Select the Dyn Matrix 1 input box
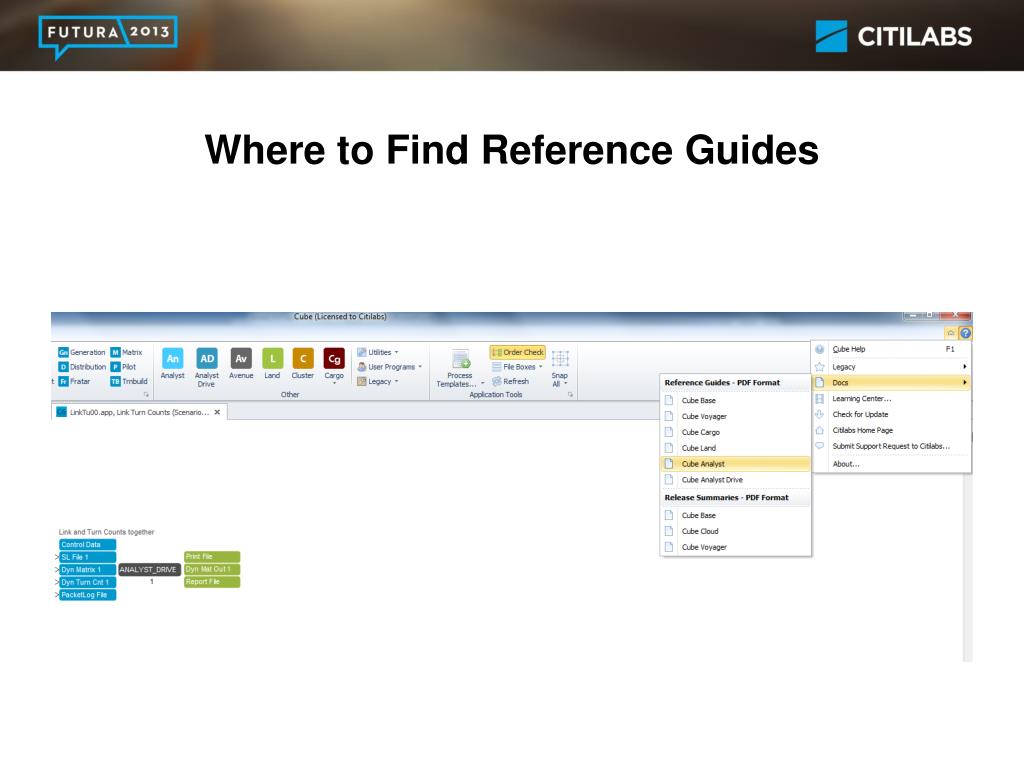The height and width of the screenshot is (768, 1024). pyautogui.click(x=88, y=569)
